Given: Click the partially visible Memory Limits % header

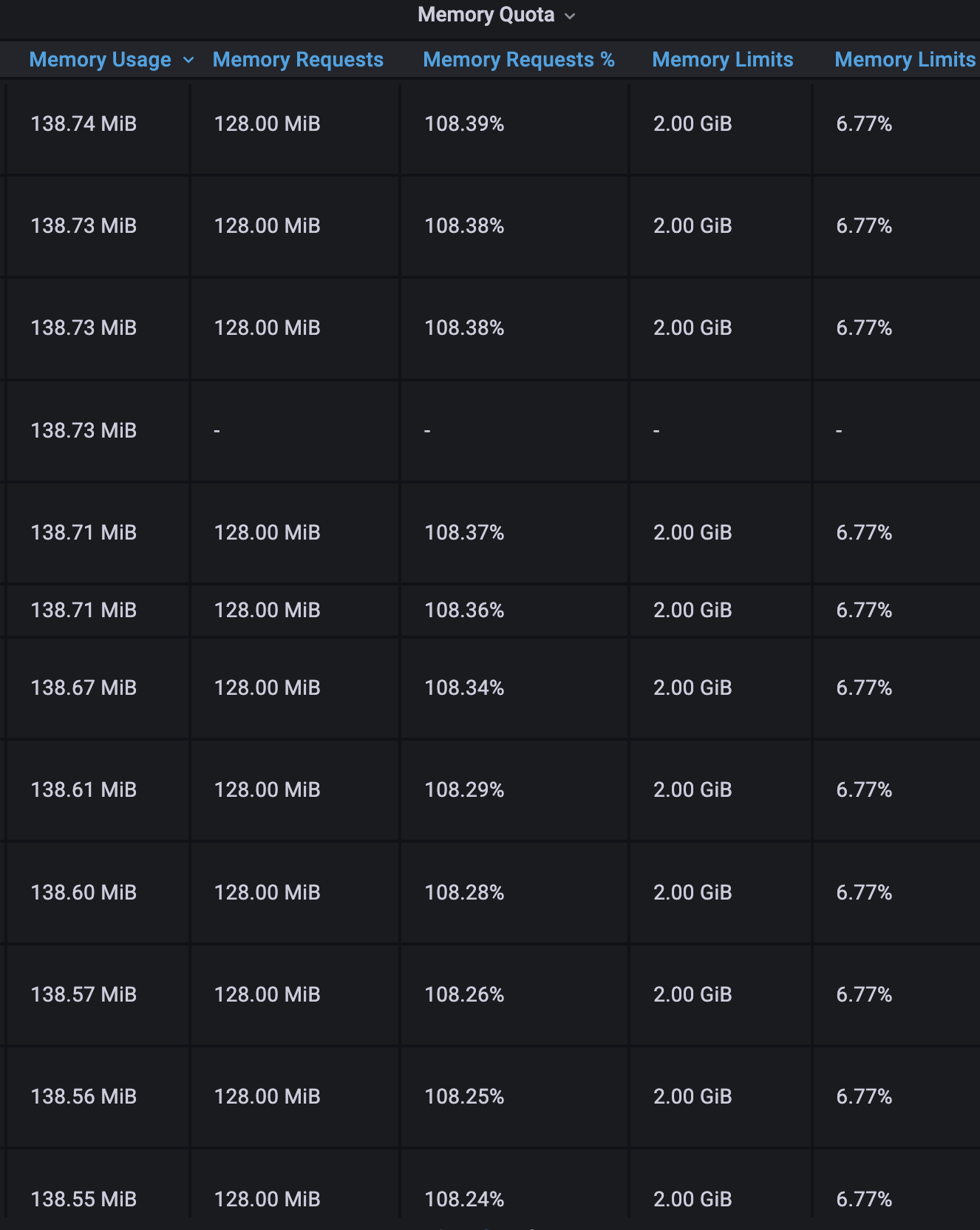Looking at the screenshot, I should tap(905, 60).
